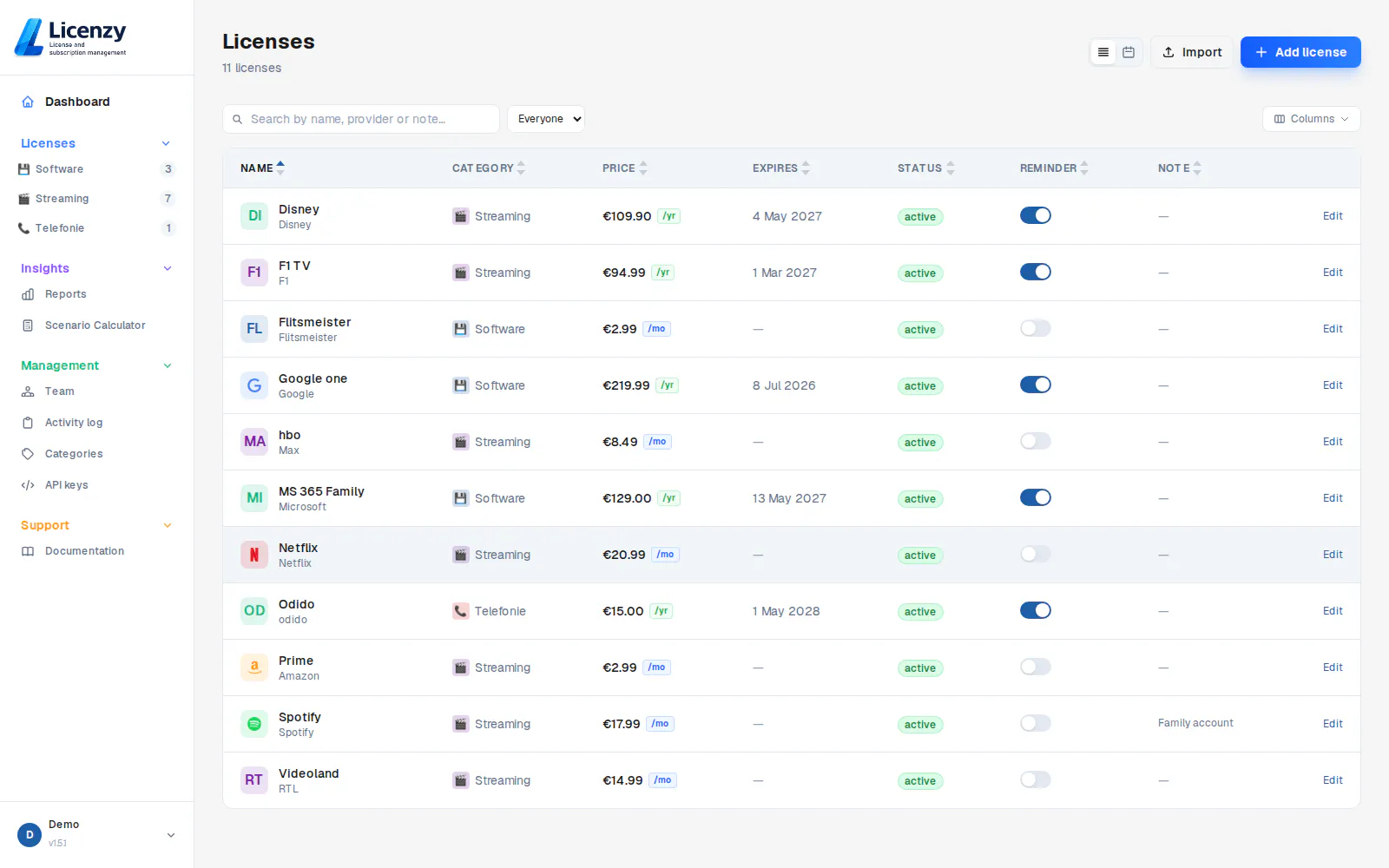Click the 8 Jul 2026 expiry date
This screenshot has width=1389, height=868.
[x=784, y=385]
